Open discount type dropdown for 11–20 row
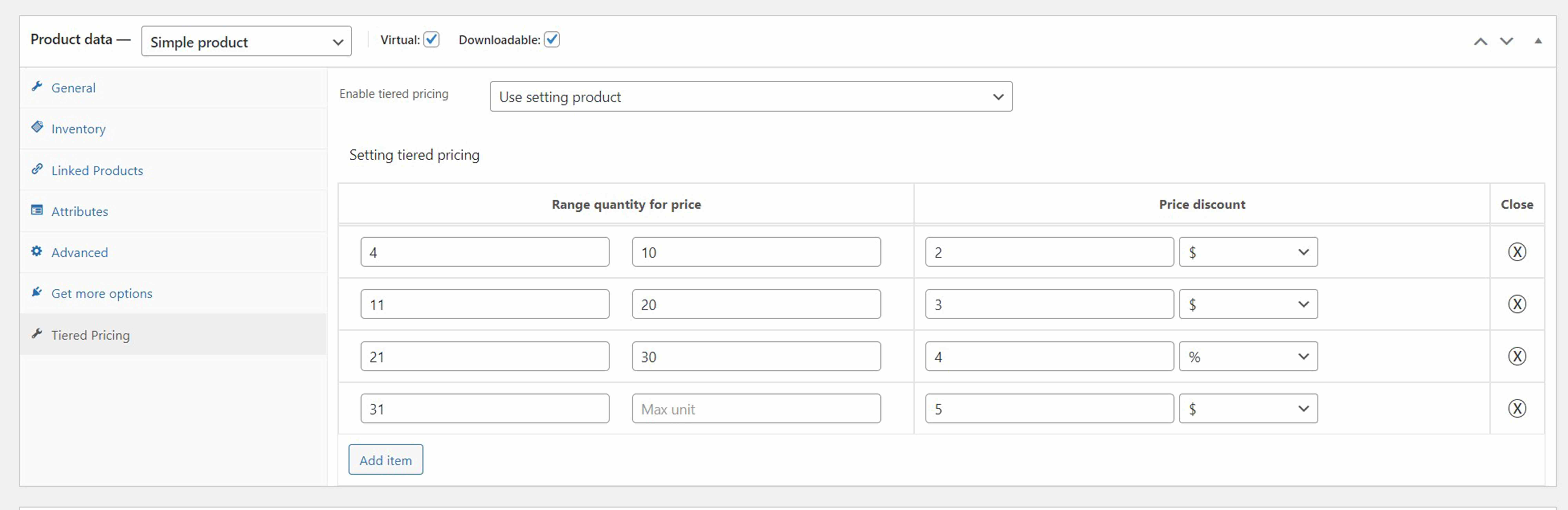The image size is (1568, 510). (x=1249, y=304)
